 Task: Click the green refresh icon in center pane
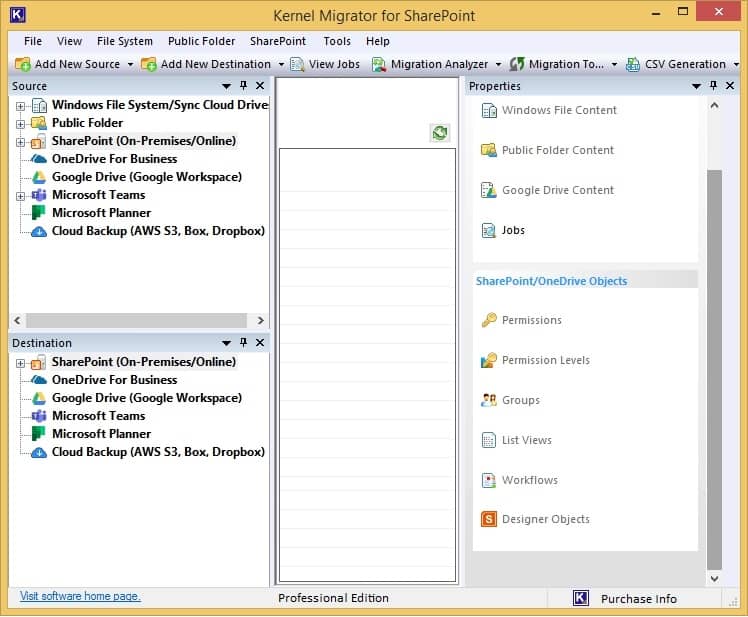[440, 133]
